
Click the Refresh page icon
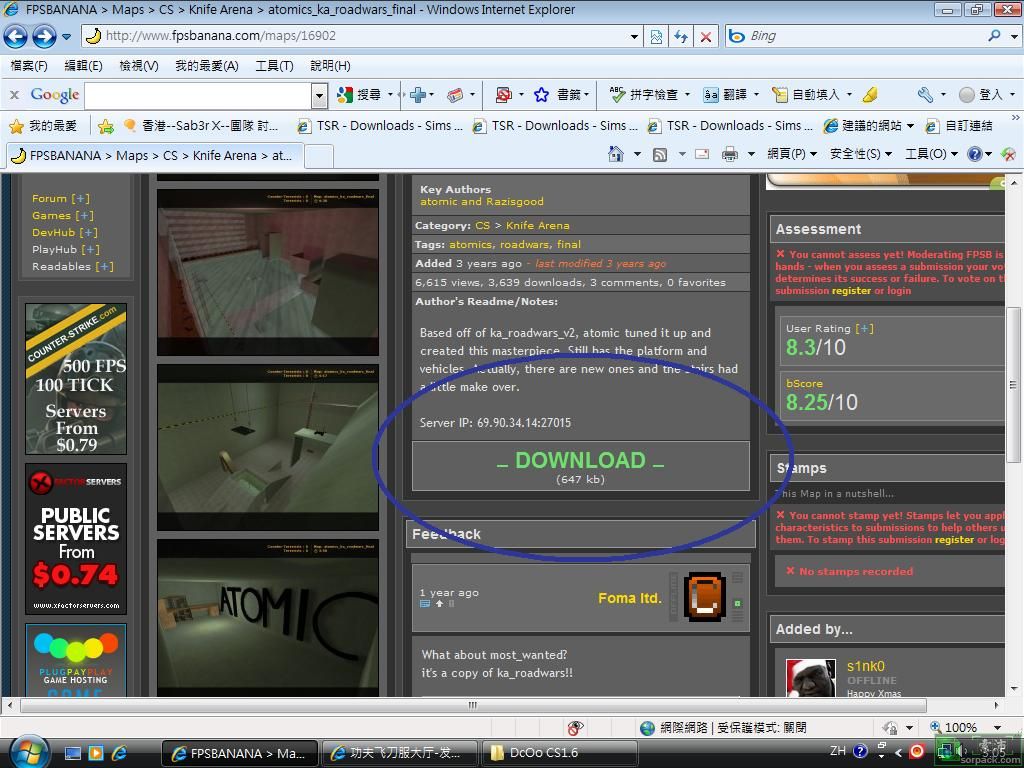pyautogui.click(x=681, y=36)
